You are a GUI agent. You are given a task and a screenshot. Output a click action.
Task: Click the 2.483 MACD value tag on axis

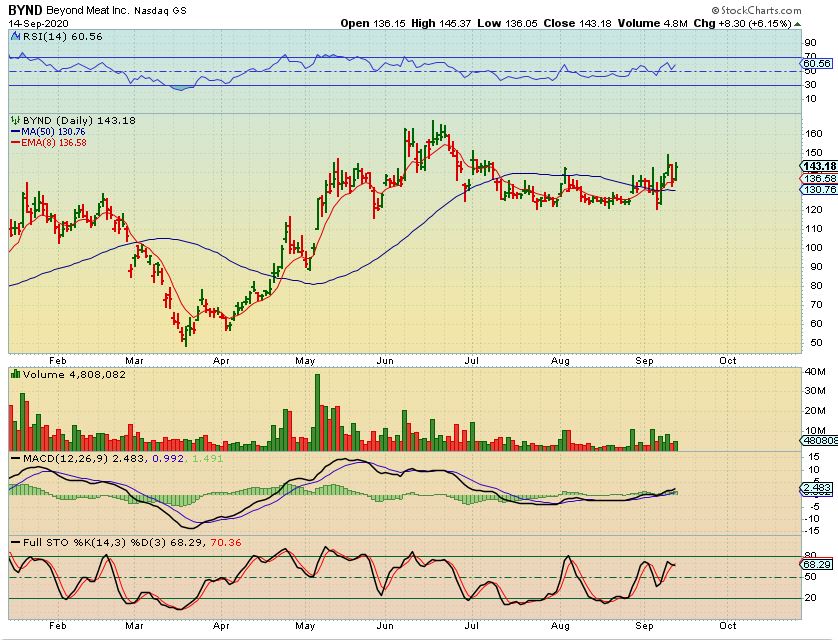click(817, 488)
